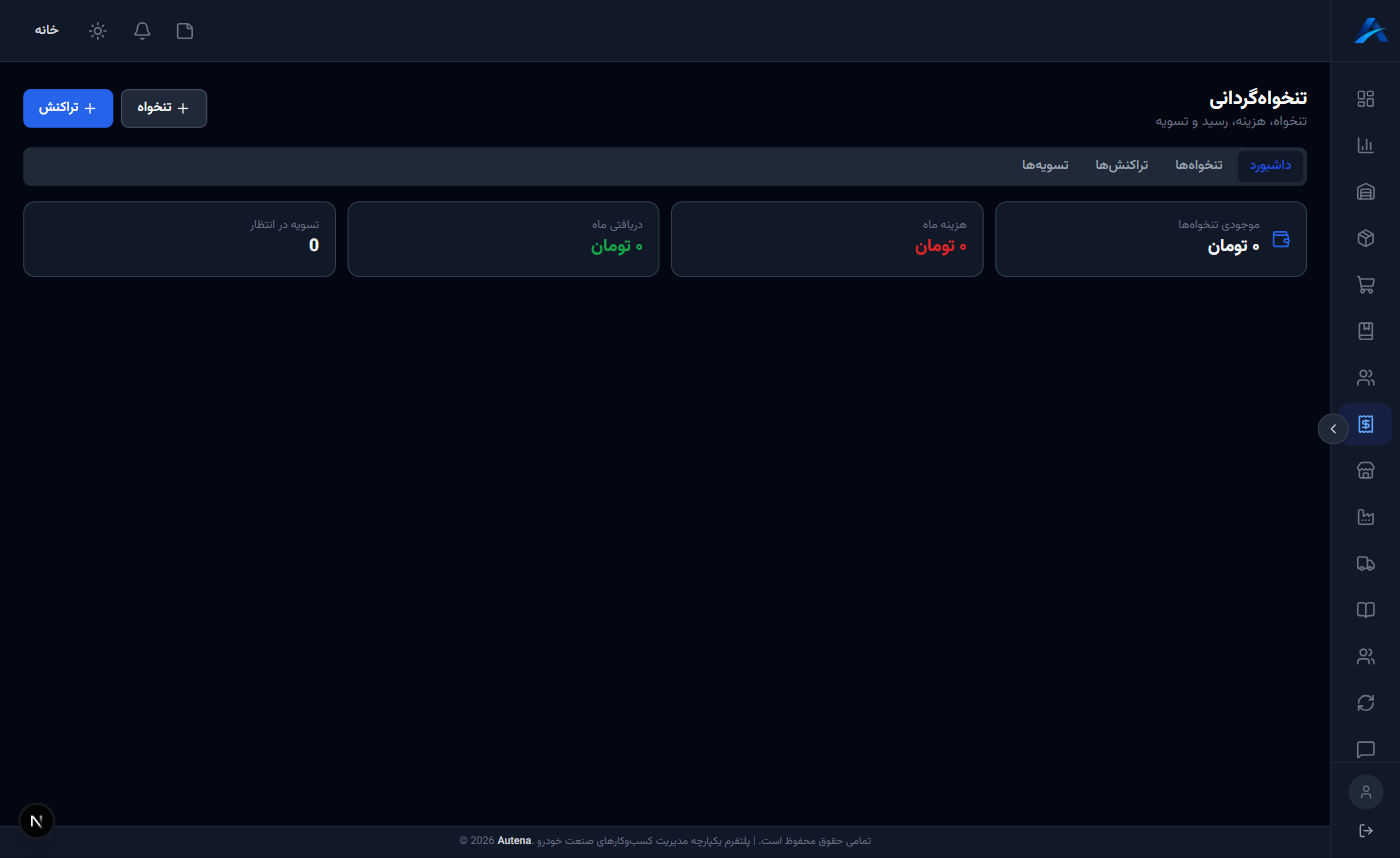Open the تسویه‌ها tab
1400x858 pixels.
click(x=1045, y=165)
